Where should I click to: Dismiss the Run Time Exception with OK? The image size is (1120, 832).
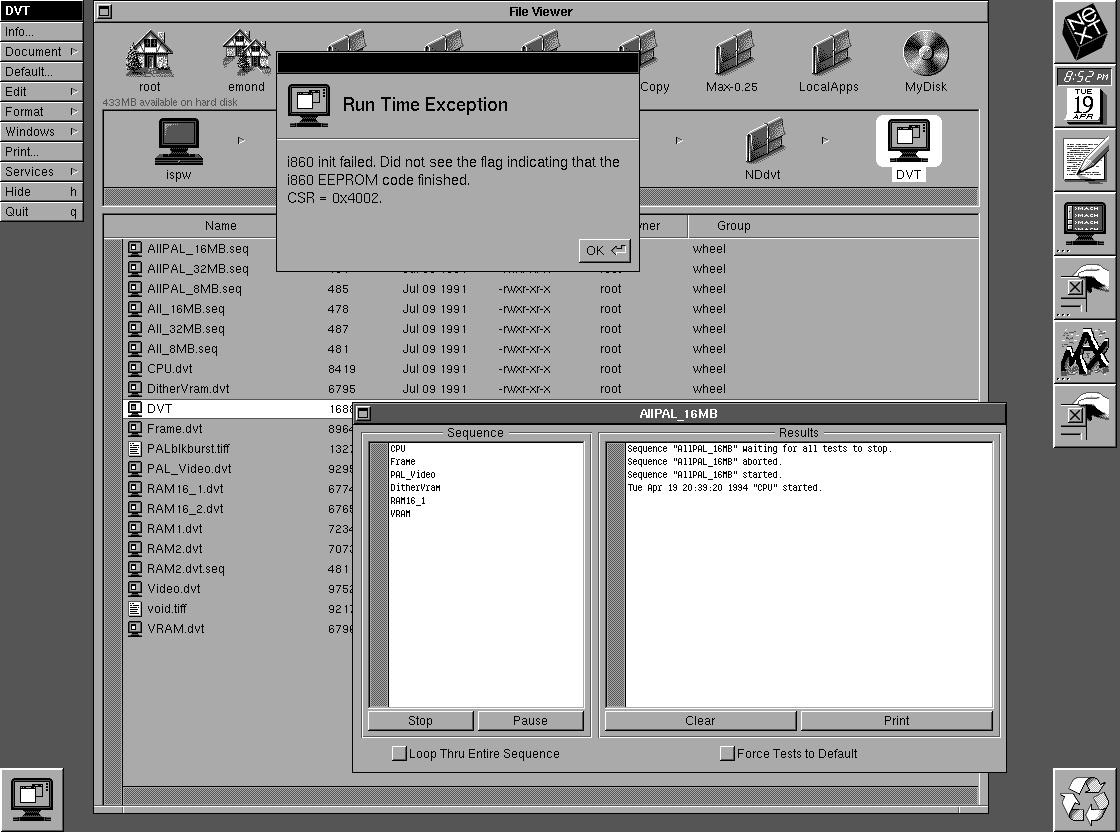(603, 250)
